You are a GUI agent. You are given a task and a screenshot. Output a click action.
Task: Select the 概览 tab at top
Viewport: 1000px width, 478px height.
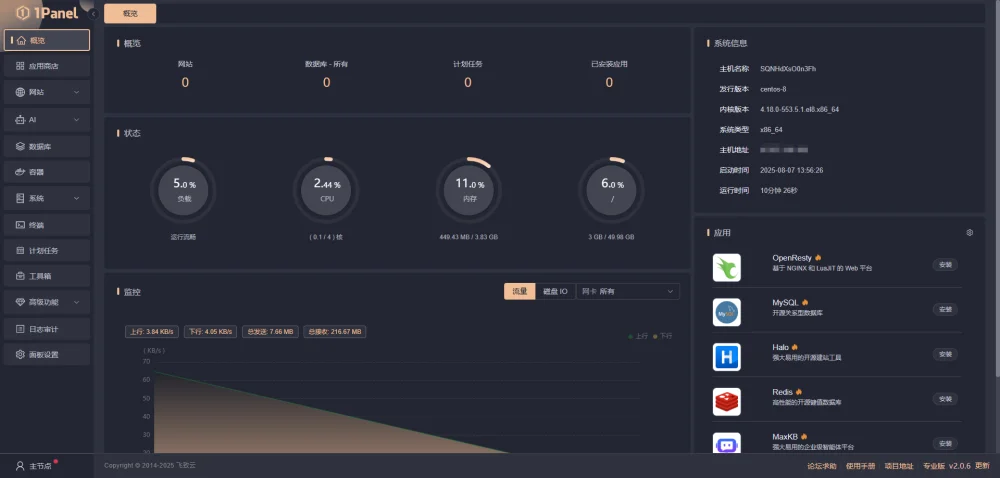130,14
